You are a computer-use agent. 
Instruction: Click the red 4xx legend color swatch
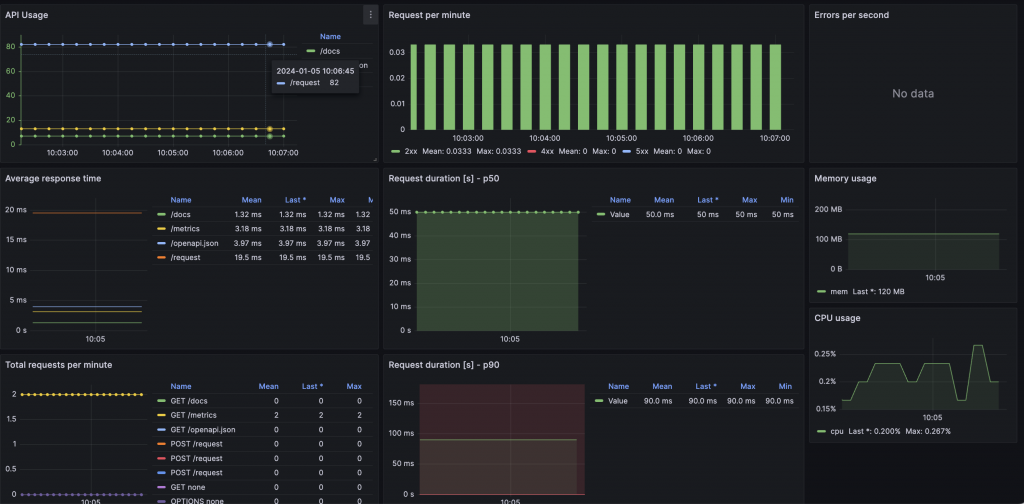pos(532,151)
